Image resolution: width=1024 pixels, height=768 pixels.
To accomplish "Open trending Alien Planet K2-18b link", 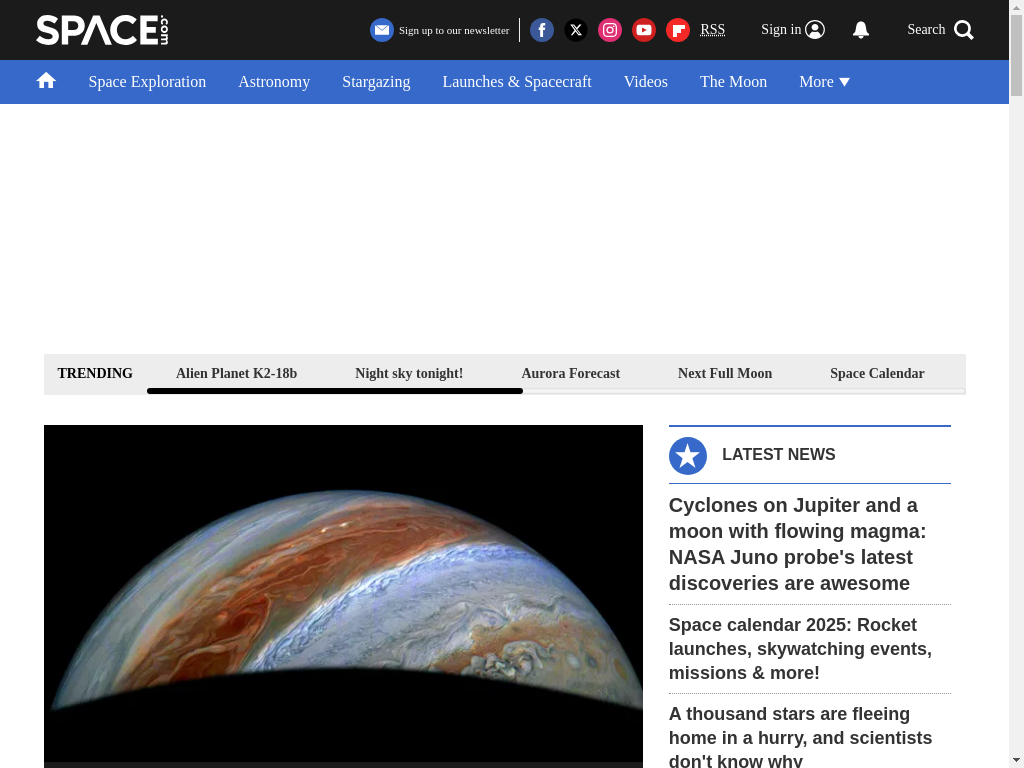I will point(236,374).
